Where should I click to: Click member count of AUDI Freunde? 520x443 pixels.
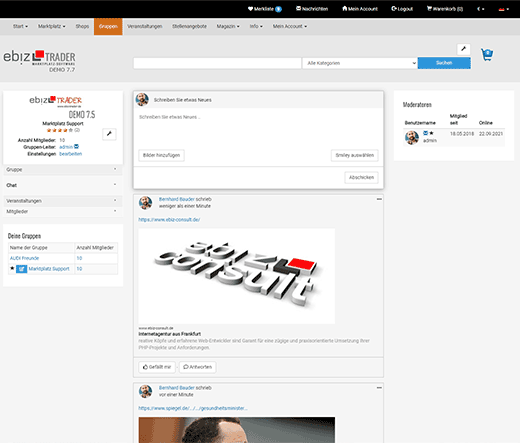click(79, 258)
